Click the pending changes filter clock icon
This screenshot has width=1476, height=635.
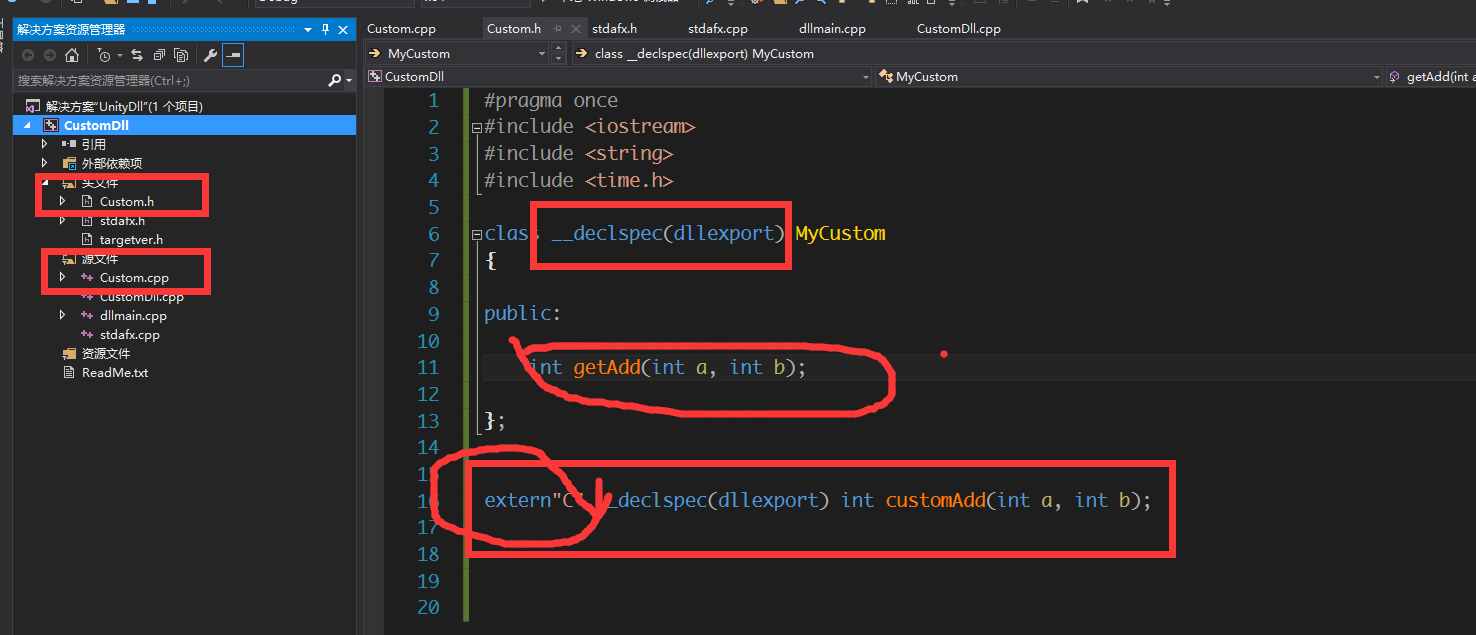(x=103, y=55)
